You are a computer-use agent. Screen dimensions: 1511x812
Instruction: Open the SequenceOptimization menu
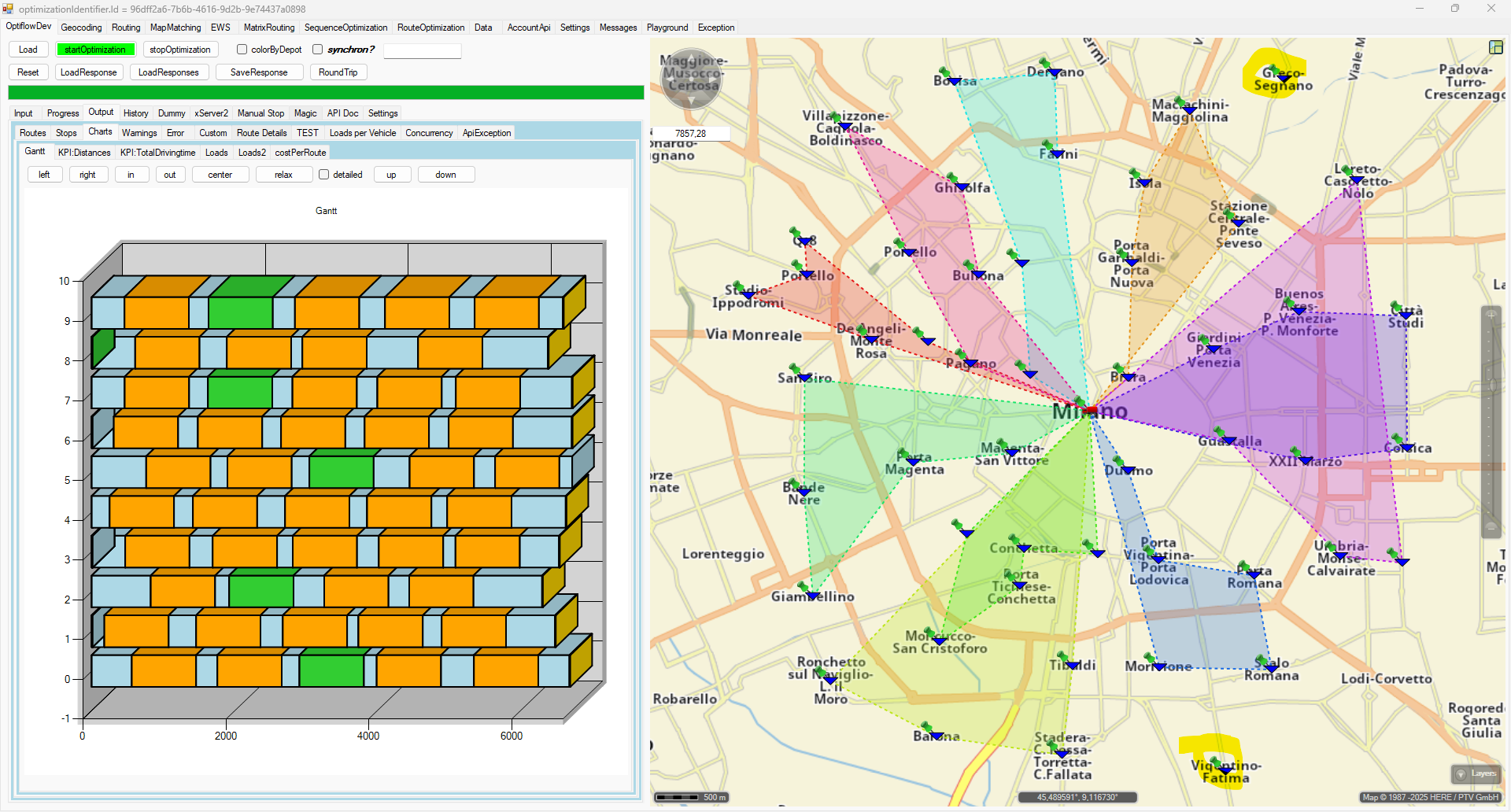[345, 28]
